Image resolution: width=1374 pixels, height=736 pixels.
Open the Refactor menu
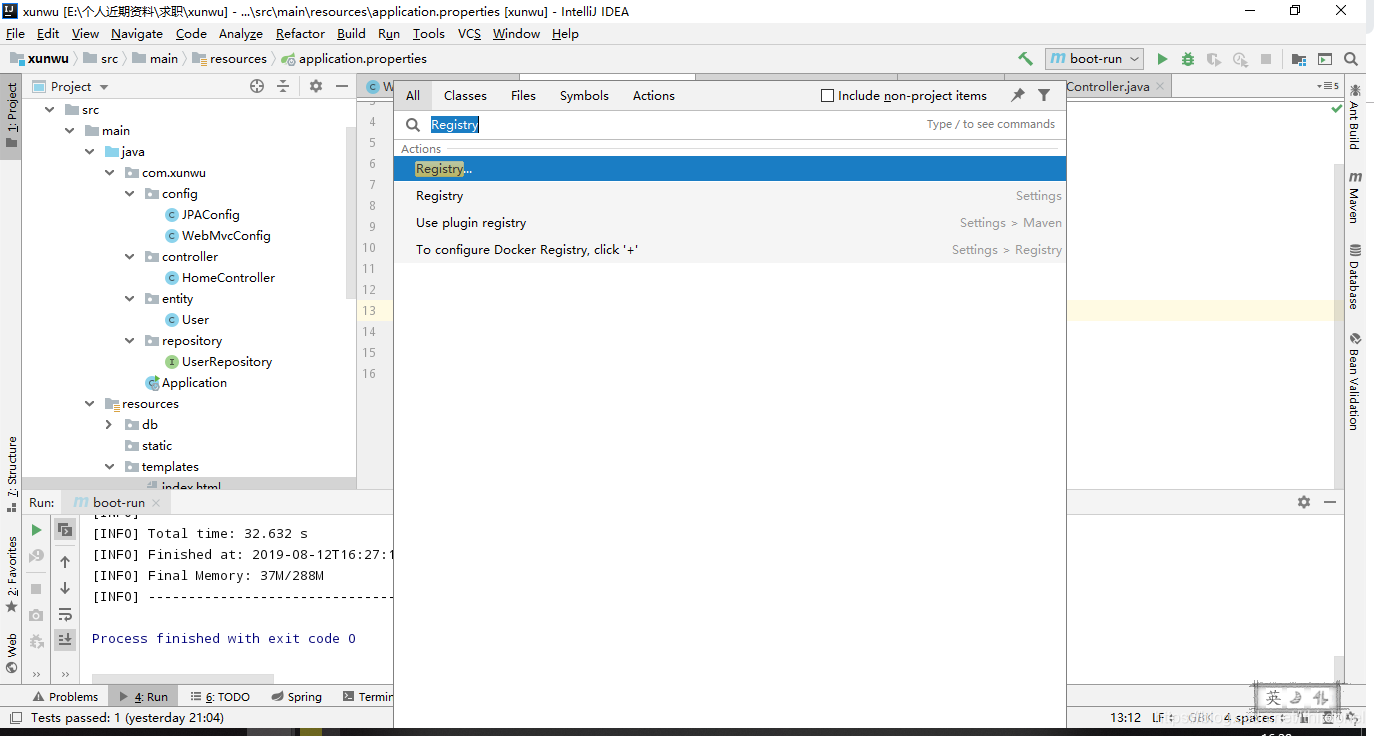[300, 33]
